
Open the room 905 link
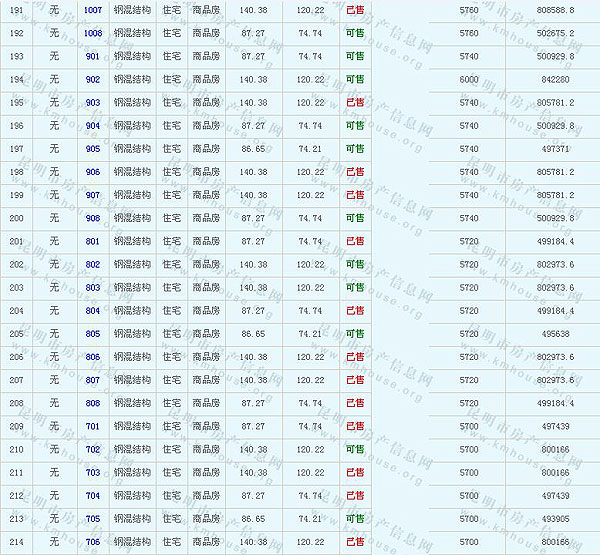tap(93, 149)
